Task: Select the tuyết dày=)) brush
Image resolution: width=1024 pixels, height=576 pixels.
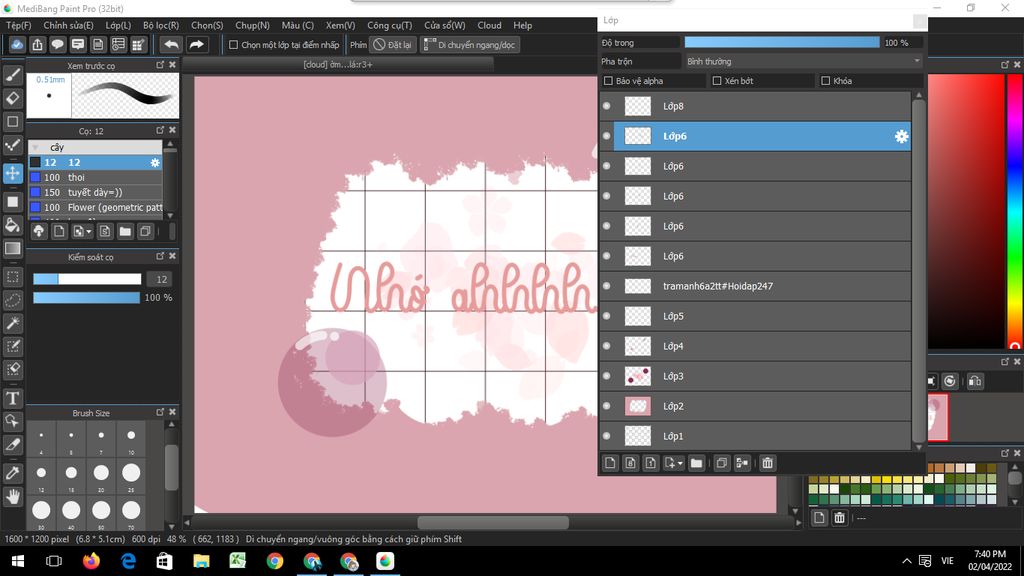Action: [x=95, y=192]
